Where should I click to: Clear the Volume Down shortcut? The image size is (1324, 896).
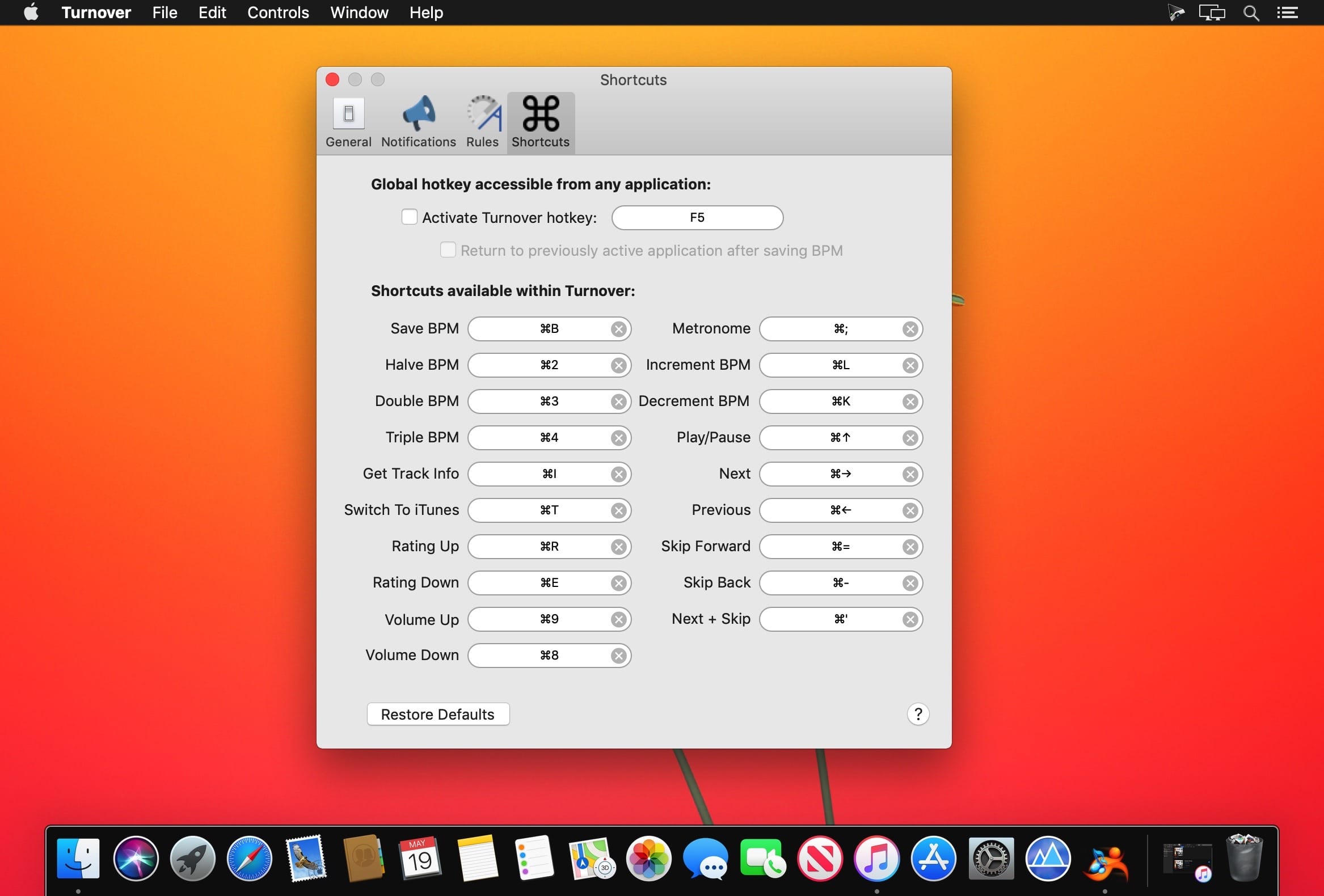[x=618, y=656]
